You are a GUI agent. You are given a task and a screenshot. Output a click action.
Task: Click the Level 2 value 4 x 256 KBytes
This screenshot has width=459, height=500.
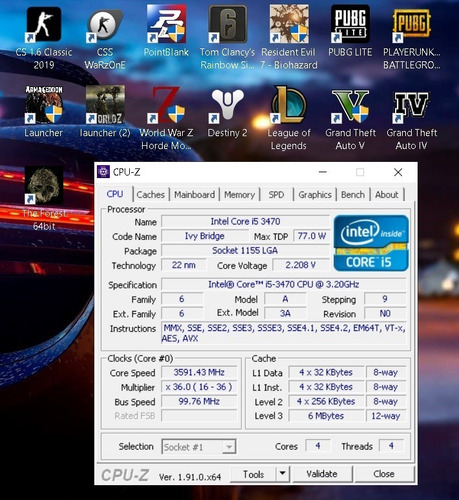[326, 401]
